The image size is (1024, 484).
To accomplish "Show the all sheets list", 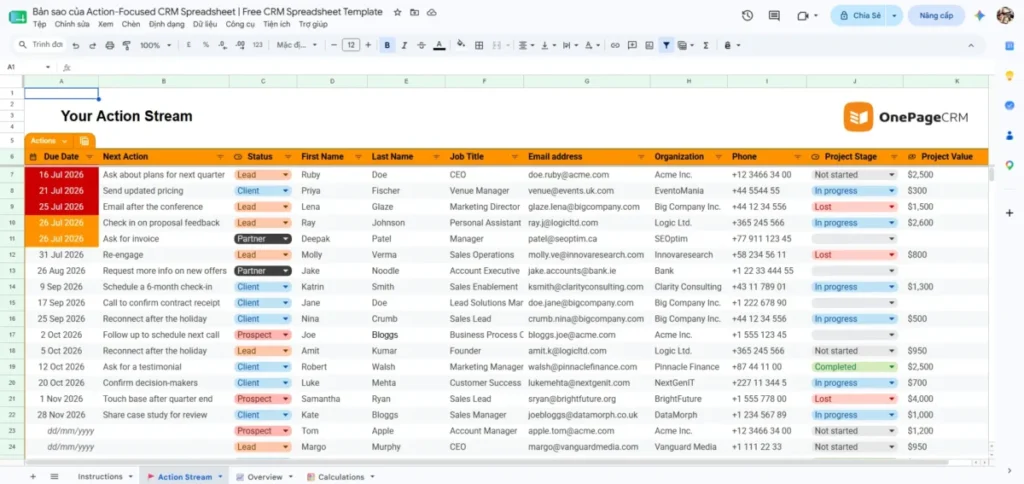I will 54,477.
